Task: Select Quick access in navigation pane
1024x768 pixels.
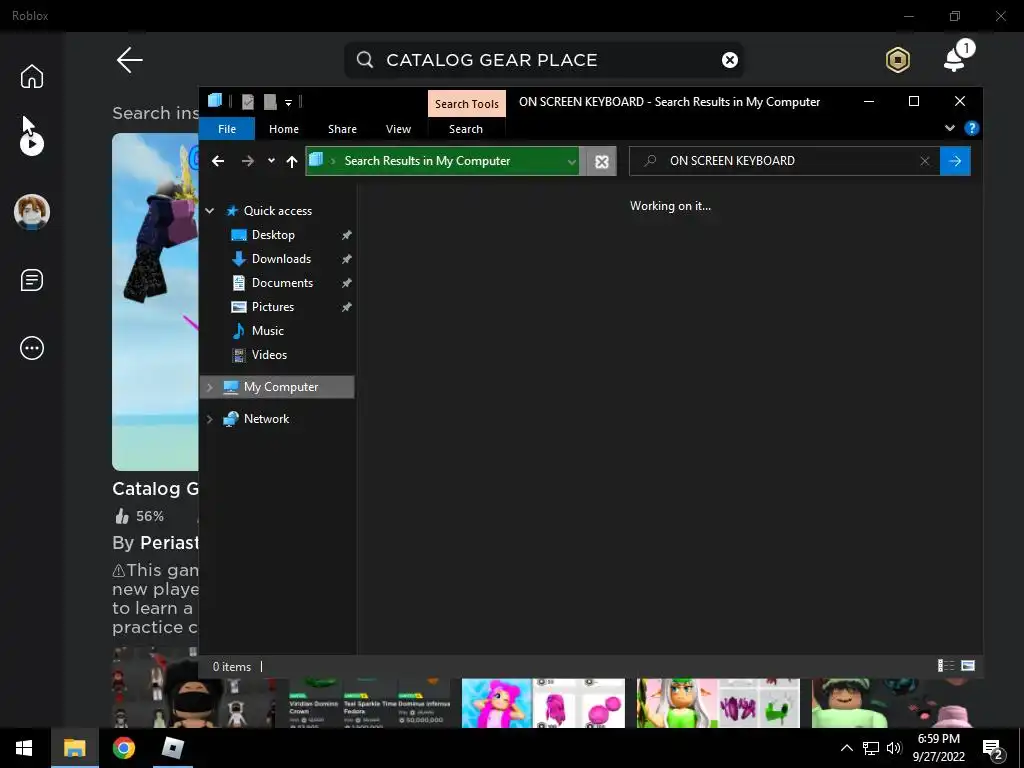Action: pos(278,211)
